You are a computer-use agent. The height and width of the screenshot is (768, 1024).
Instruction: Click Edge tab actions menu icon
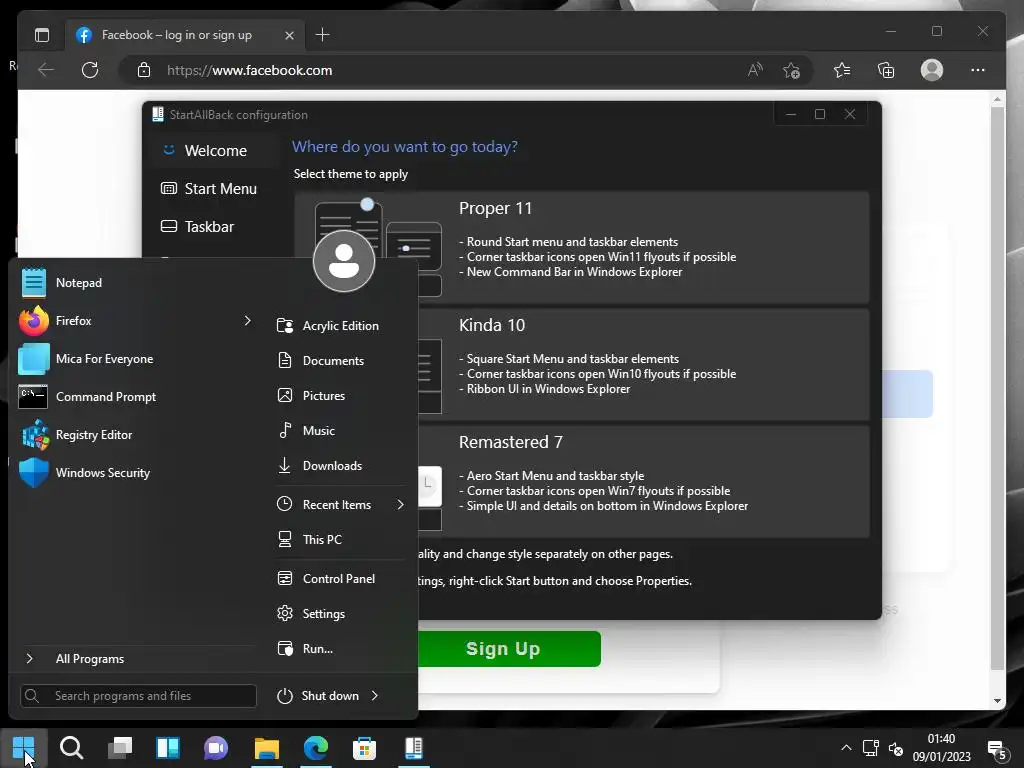click(42, 35)
